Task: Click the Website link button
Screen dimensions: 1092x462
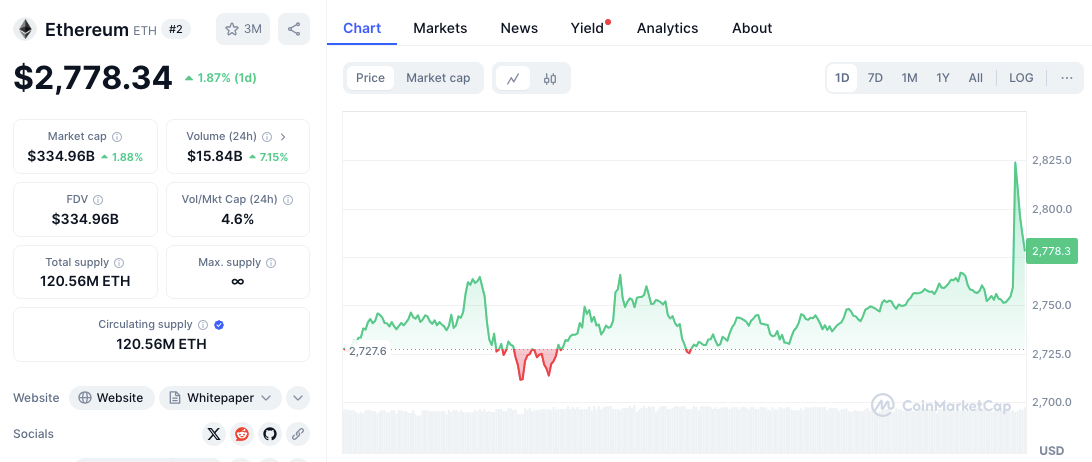Action: 111,398
